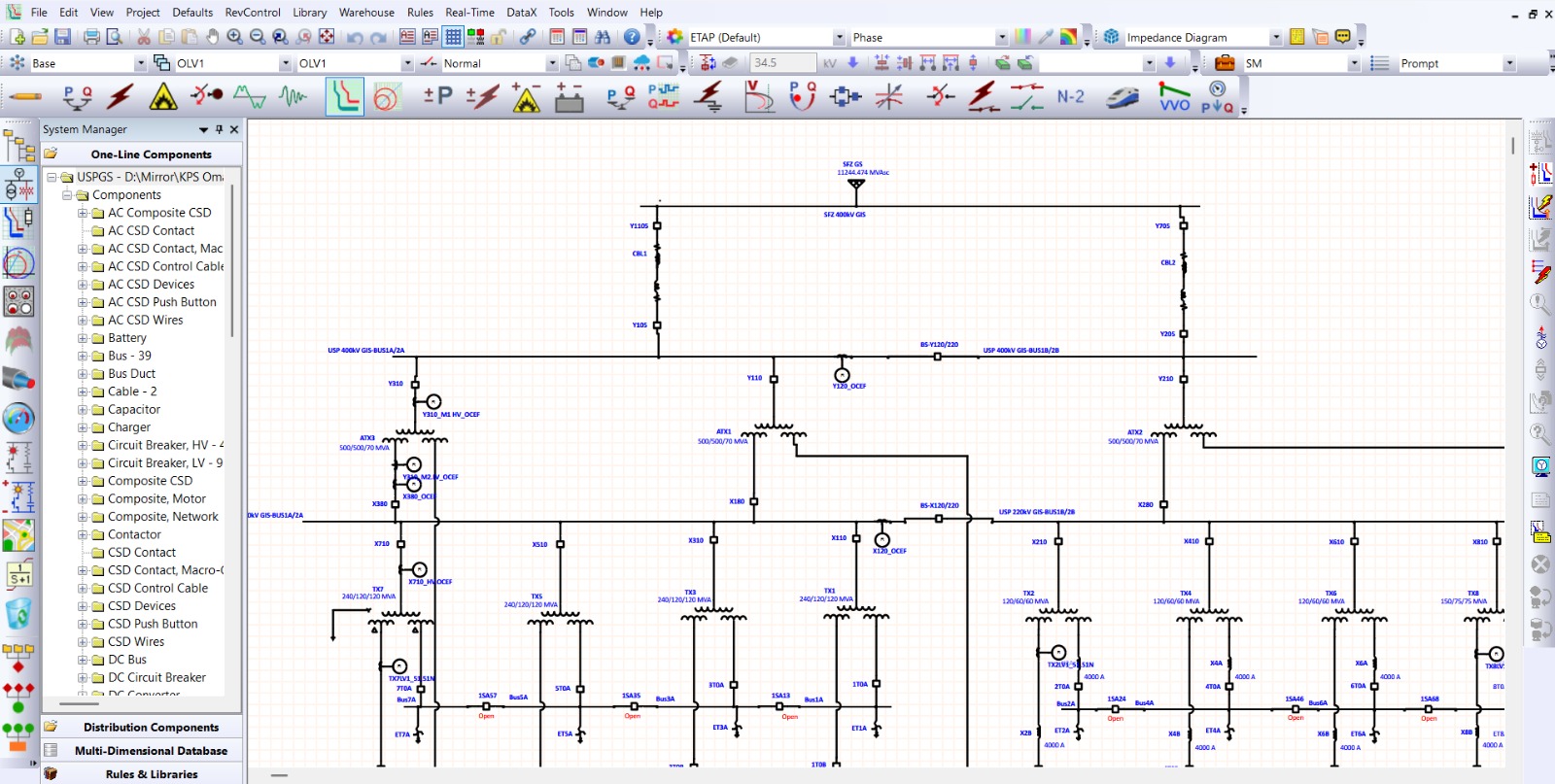
Task: Open the train traction analysis icon
Action: [x=1123, y=97]
